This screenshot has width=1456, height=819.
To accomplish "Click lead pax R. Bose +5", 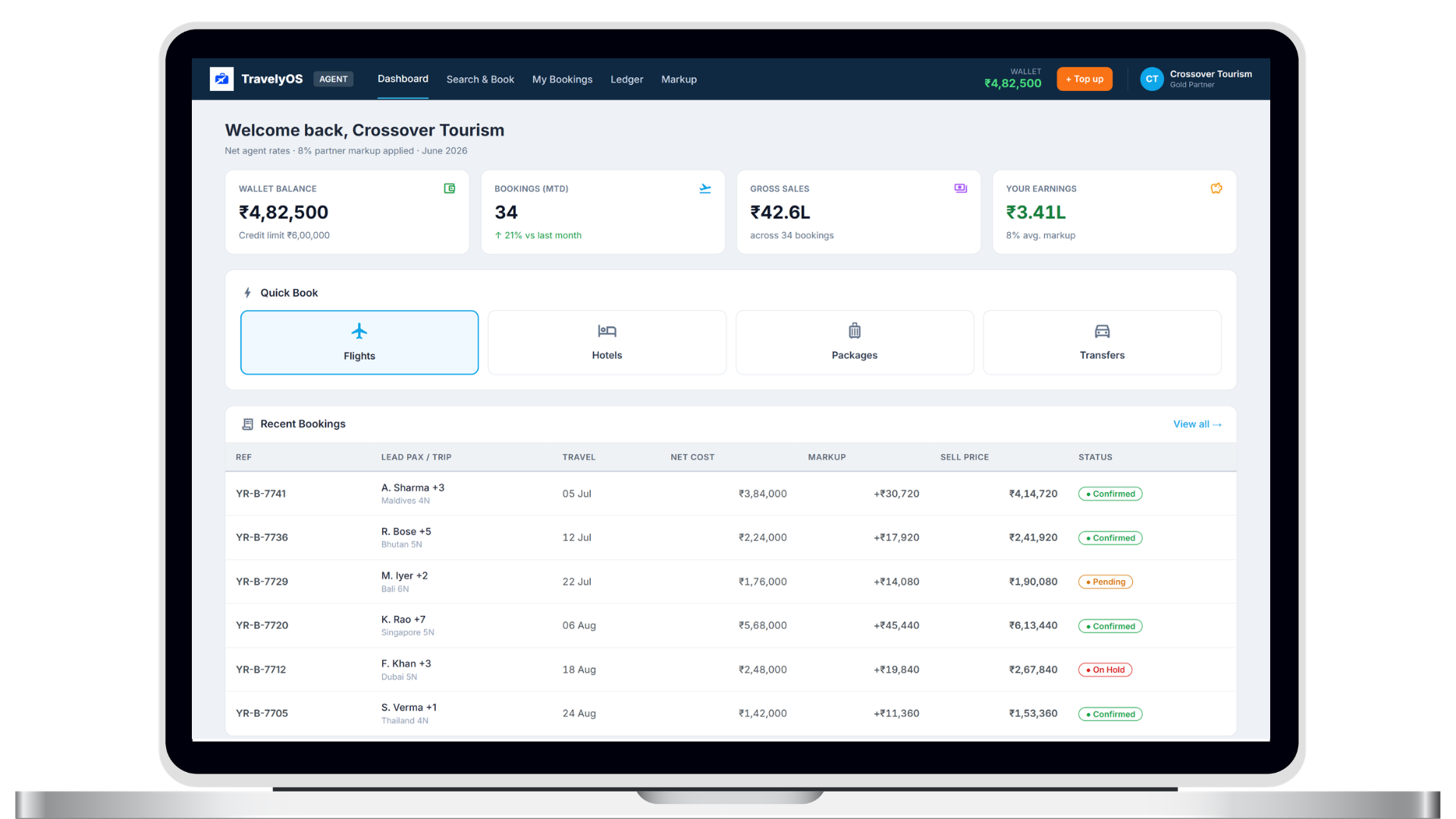I will click(x=406, y=532).
